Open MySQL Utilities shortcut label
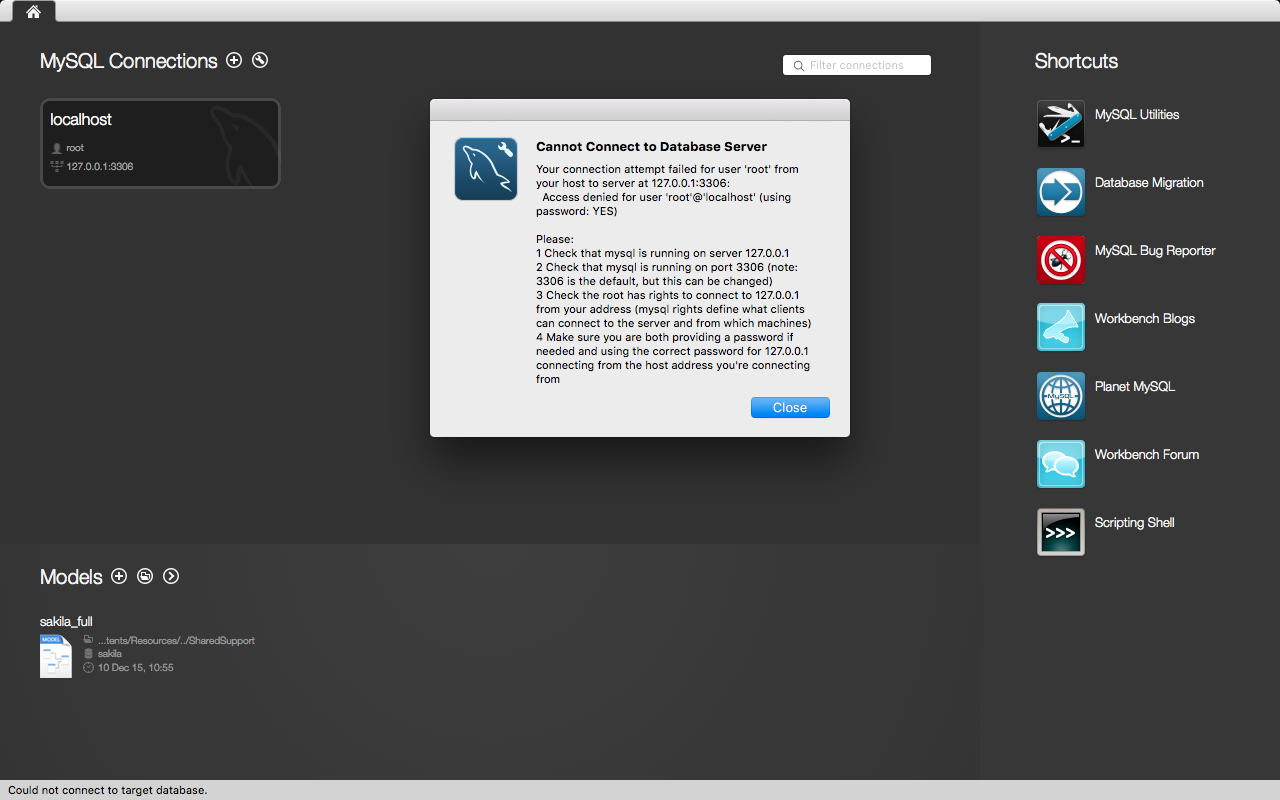The width and height of the screenshot is (1280, 800). click(x=1137, y=115)
